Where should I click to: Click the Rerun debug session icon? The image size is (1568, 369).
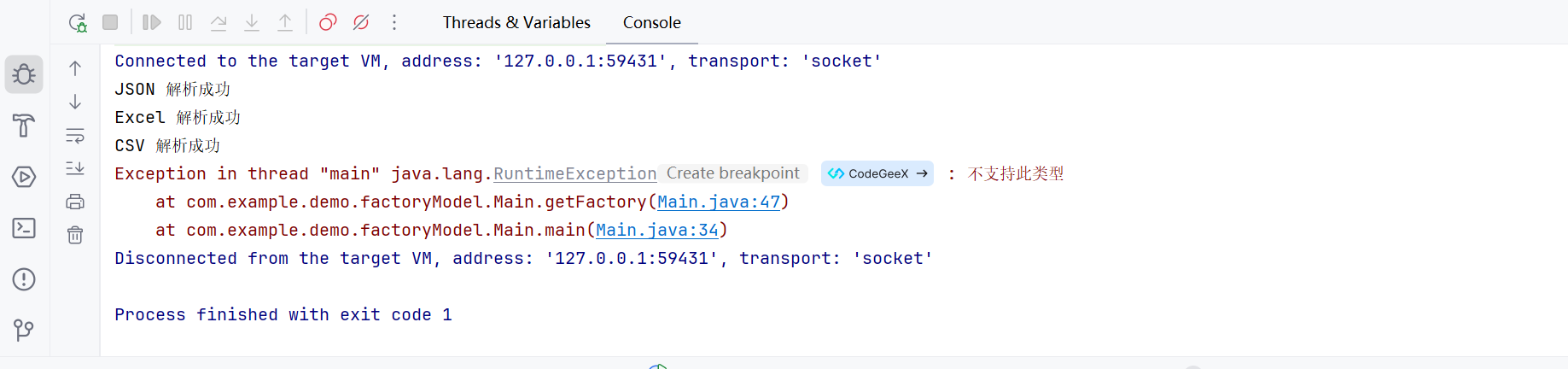tap(78, 23)
